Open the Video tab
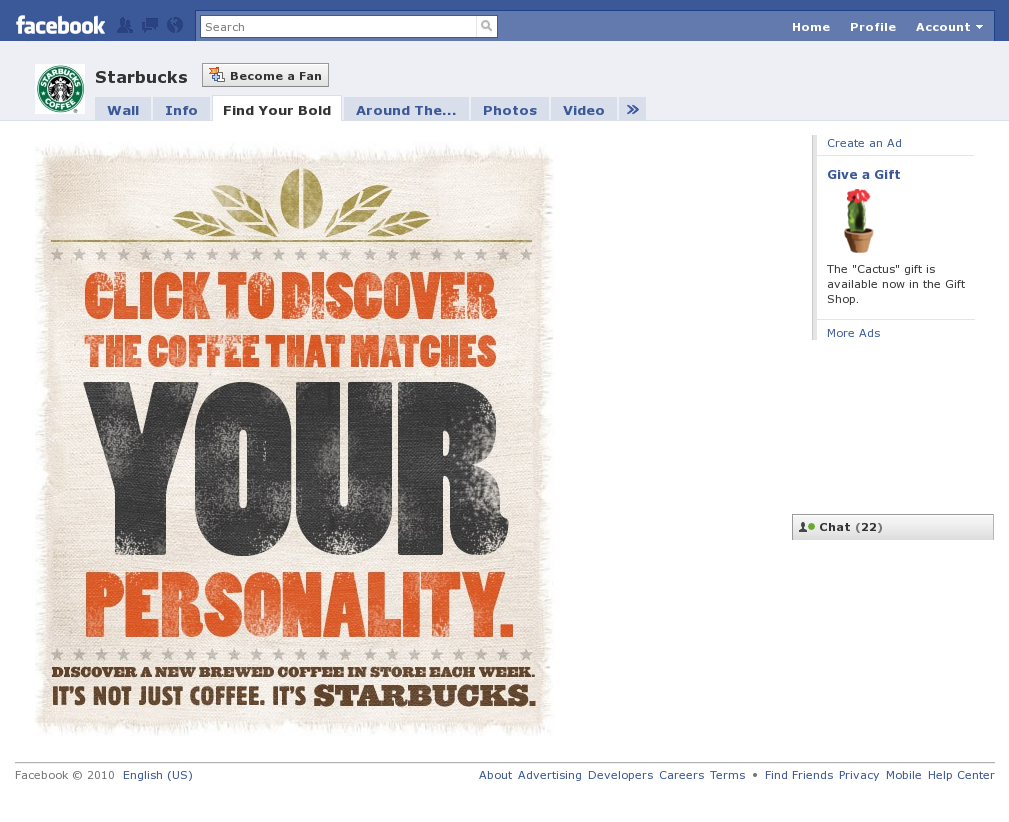 coord(584,109)
